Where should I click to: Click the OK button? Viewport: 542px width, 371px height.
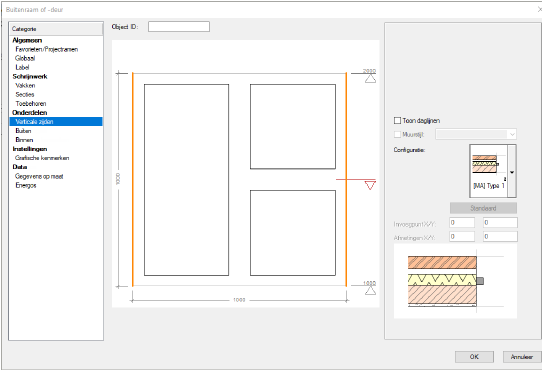click(x=474, y=356)
